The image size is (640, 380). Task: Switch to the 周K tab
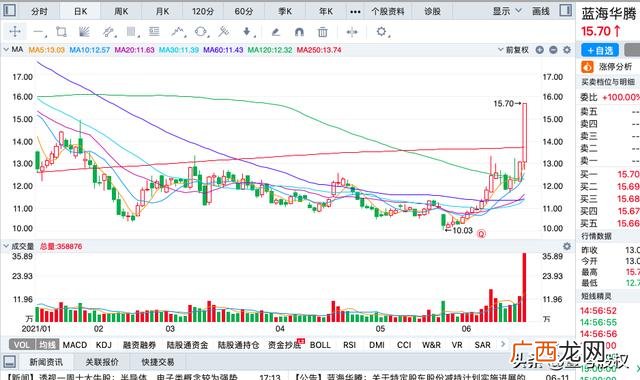tap(121, 11)
